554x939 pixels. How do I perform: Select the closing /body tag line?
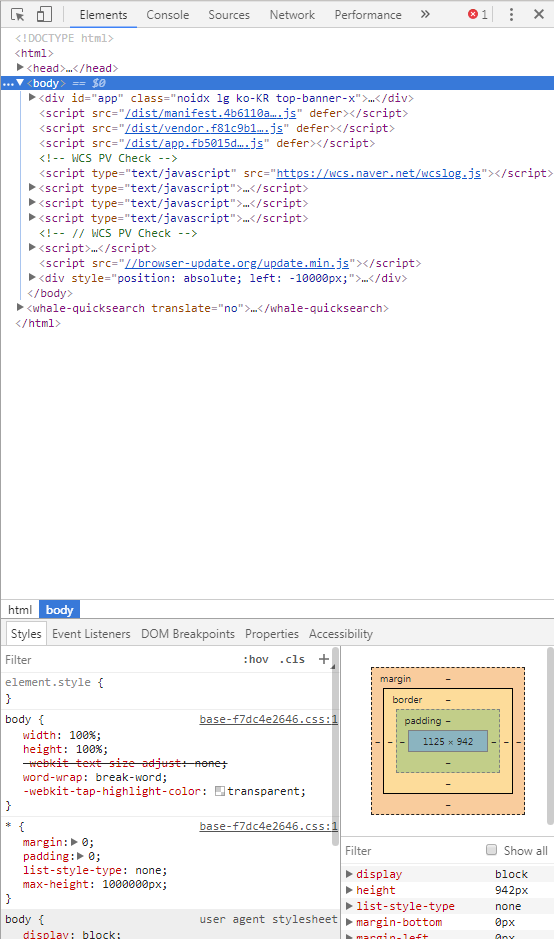[50, 293]
